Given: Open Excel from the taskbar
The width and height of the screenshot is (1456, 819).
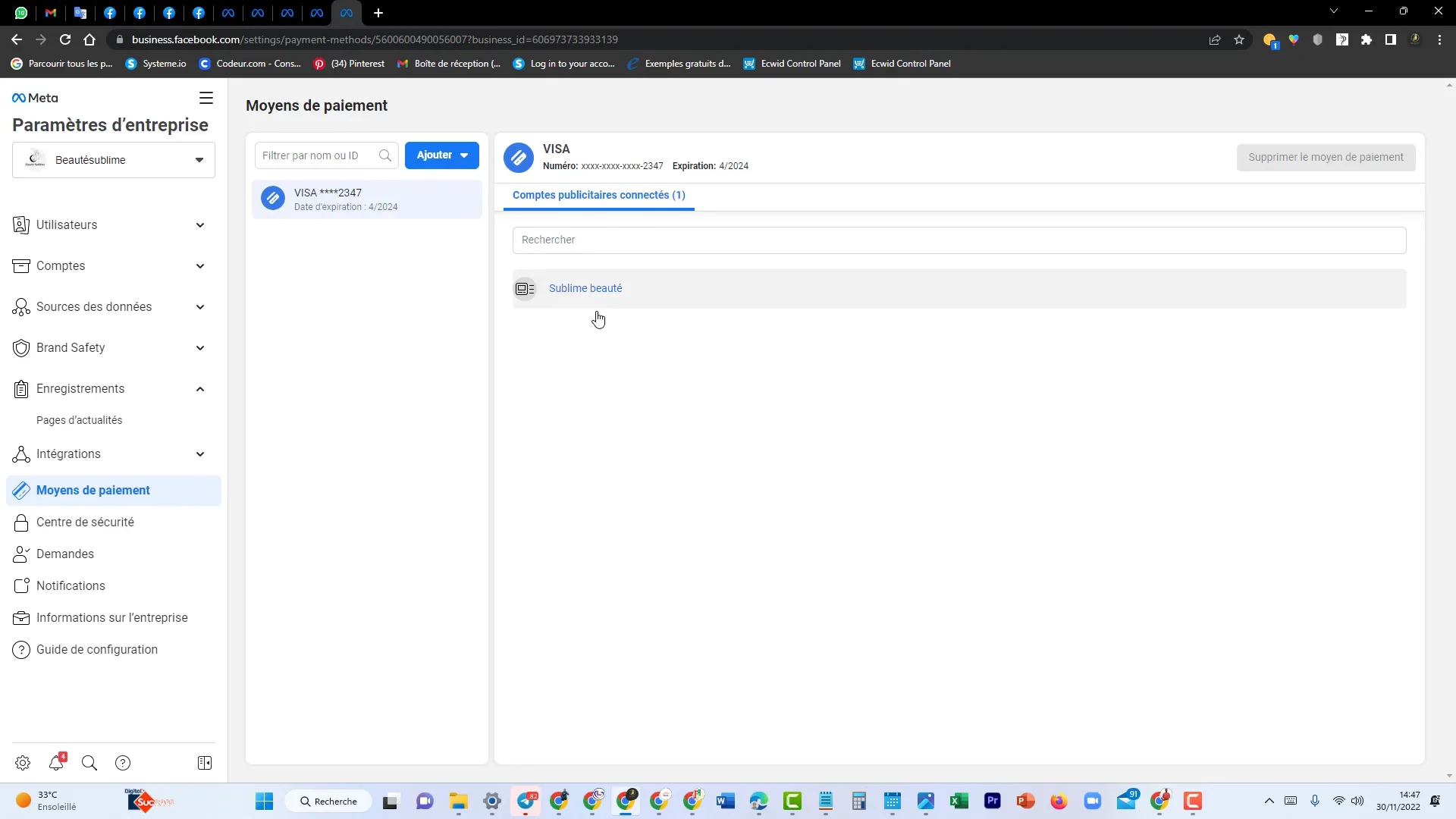Looking at the screenshot, I should click(959, 801).
